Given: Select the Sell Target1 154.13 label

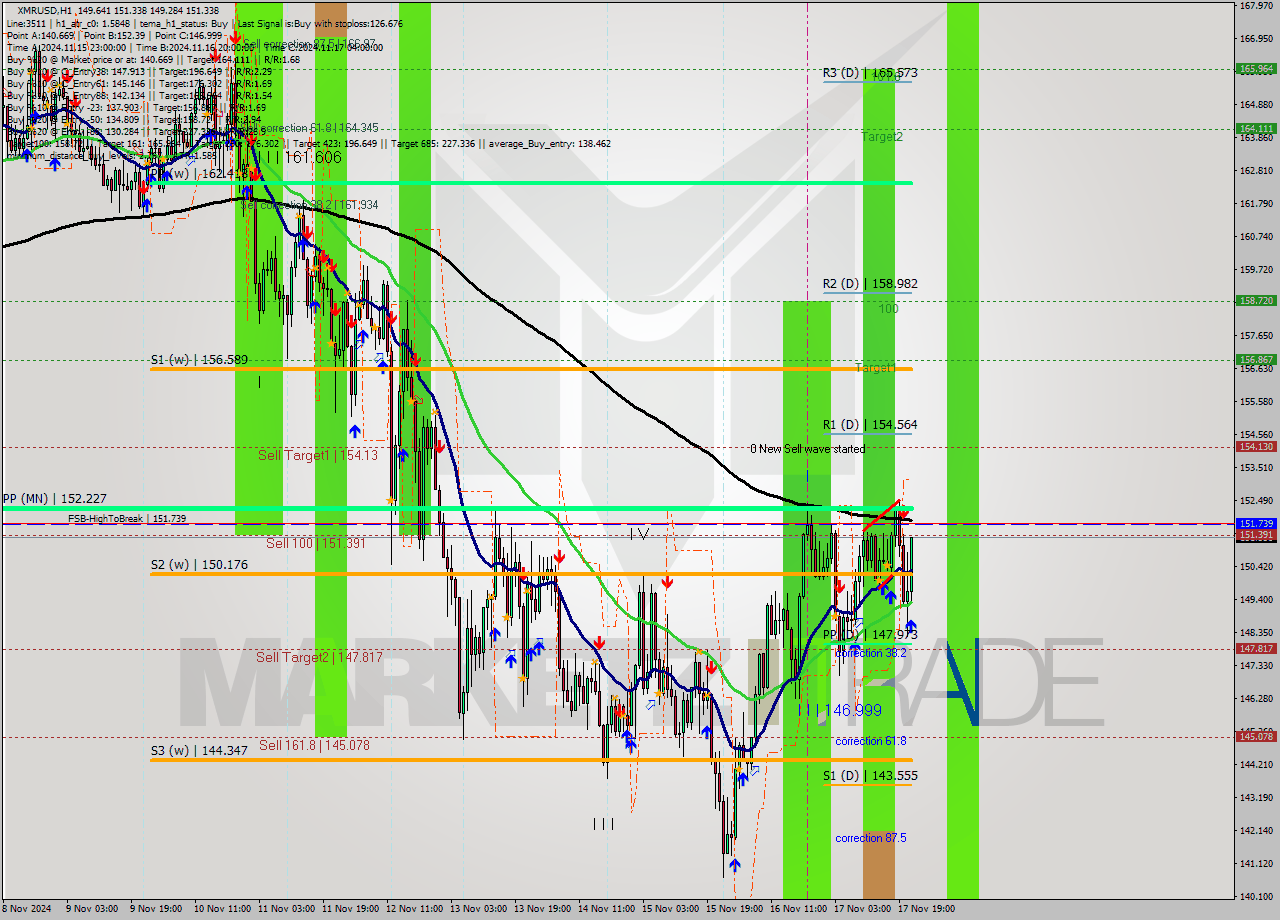Looking at the screenshot, I should coord(318,455).
